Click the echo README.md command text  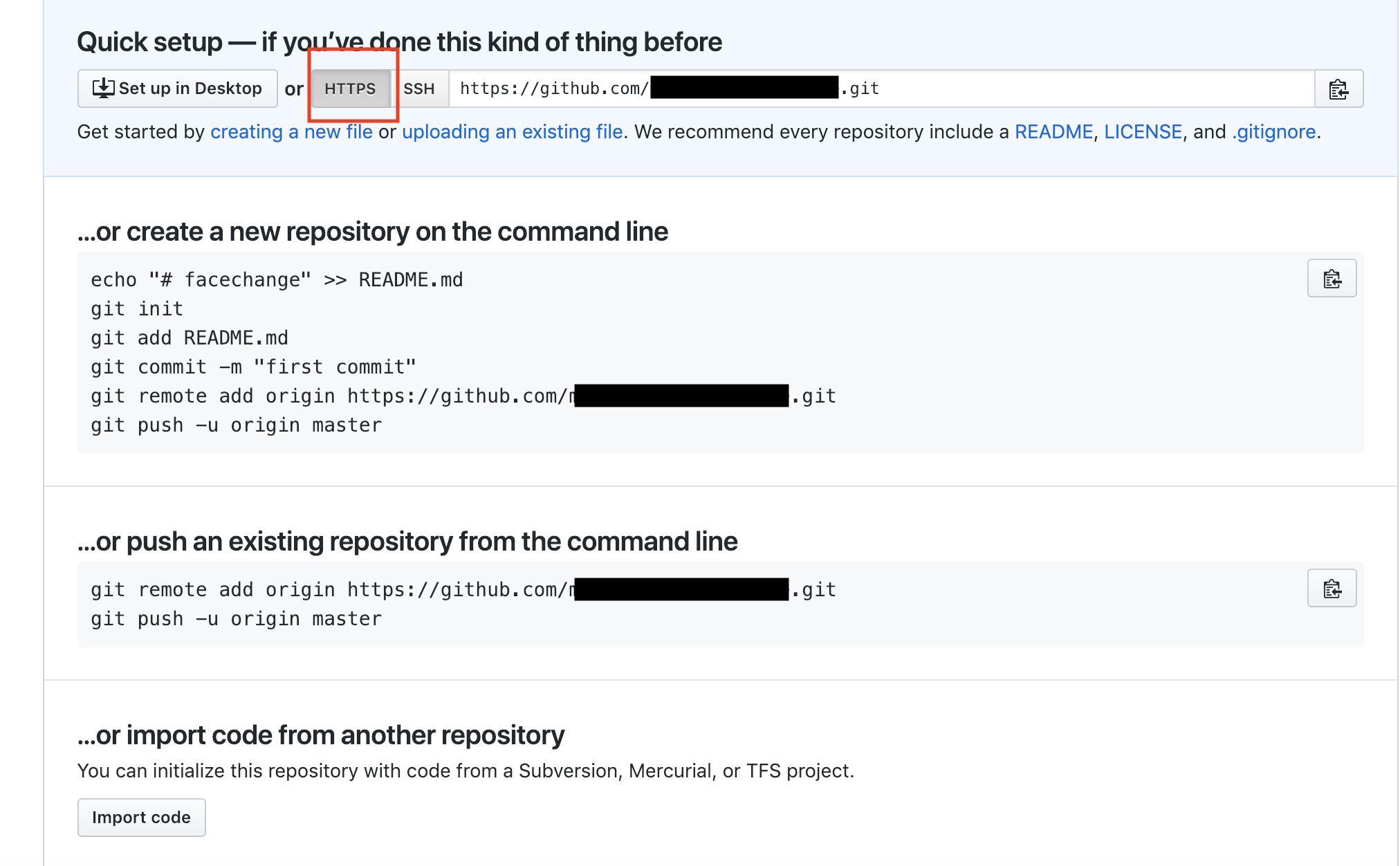(x=277, y=279)
